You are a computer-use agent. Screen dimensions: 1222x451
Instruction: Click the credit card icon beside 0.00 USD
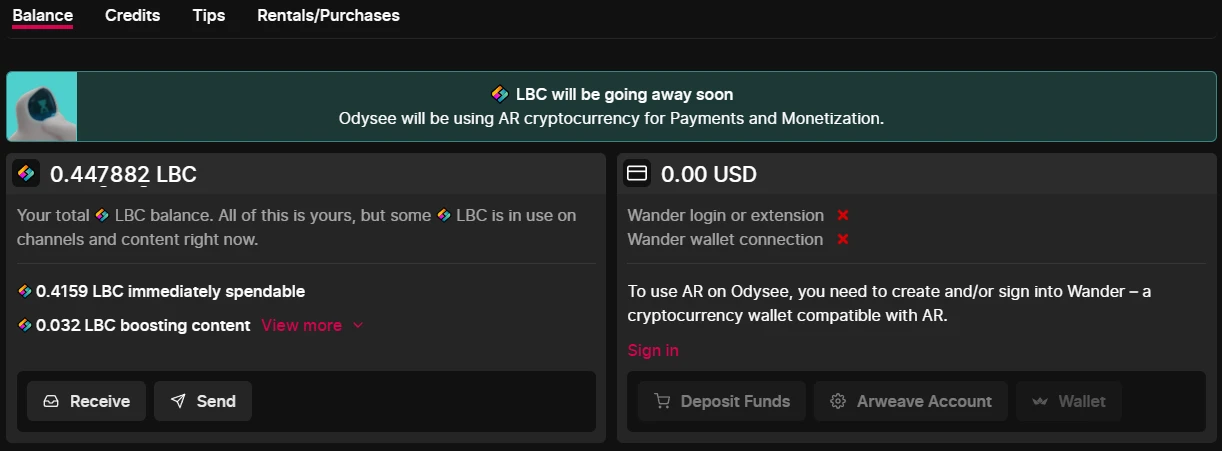(x=636, y=173)
